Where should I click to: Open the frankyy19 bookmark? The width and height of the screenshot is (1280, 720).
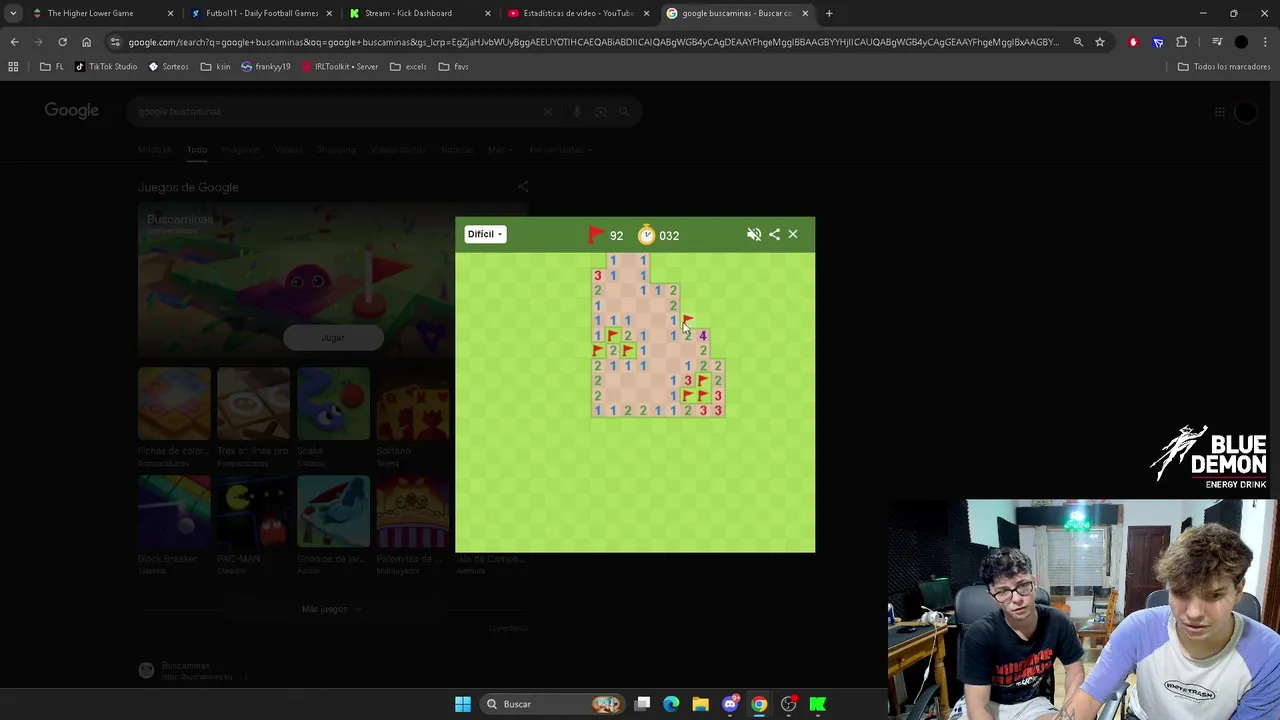coord(266,67)
